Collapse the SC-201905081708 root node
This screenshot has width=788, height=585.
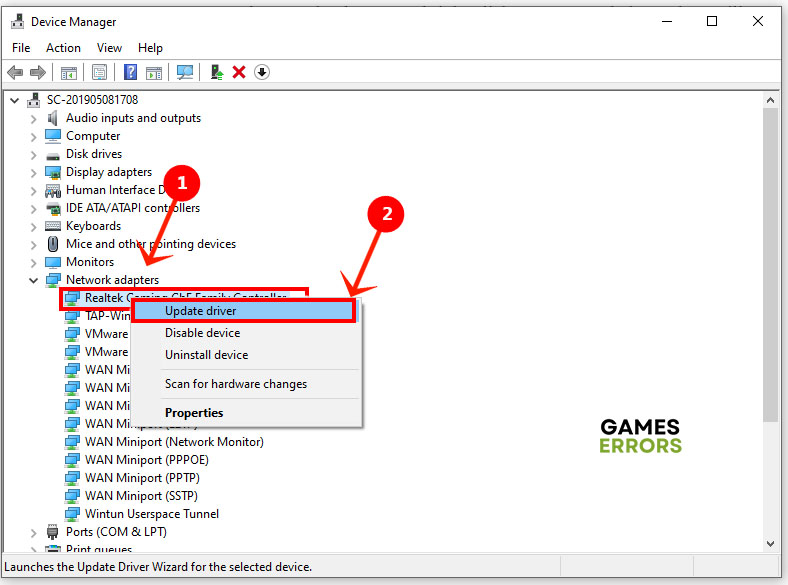[15, 101]
